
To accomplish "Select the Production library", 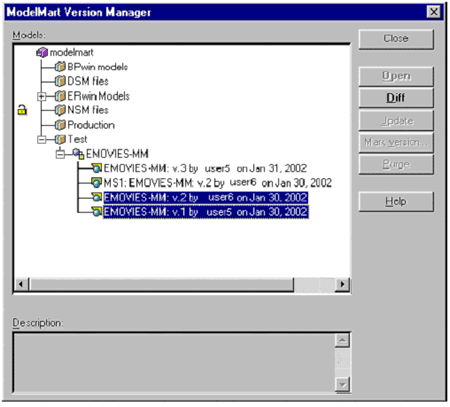I will [x=91, y=125].
